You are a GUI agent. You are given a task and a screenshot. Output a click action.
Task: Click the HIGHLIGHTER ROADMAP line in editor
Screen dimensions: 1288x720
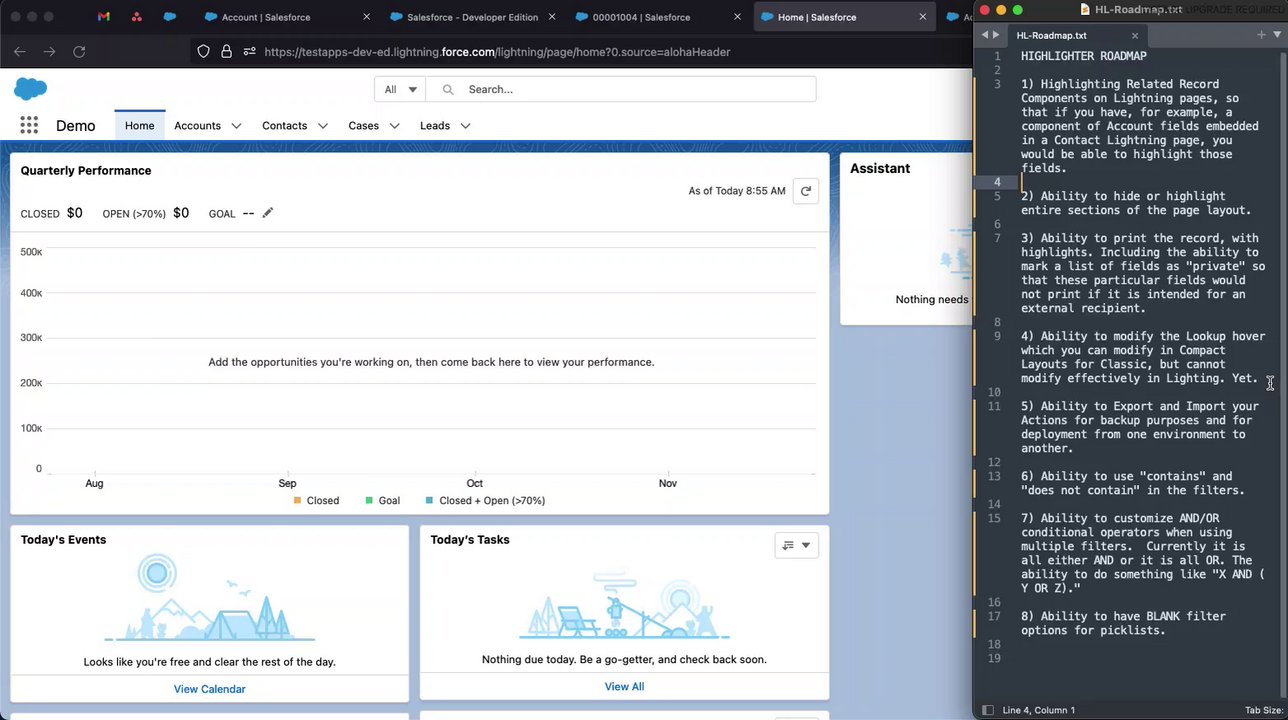1084,56
